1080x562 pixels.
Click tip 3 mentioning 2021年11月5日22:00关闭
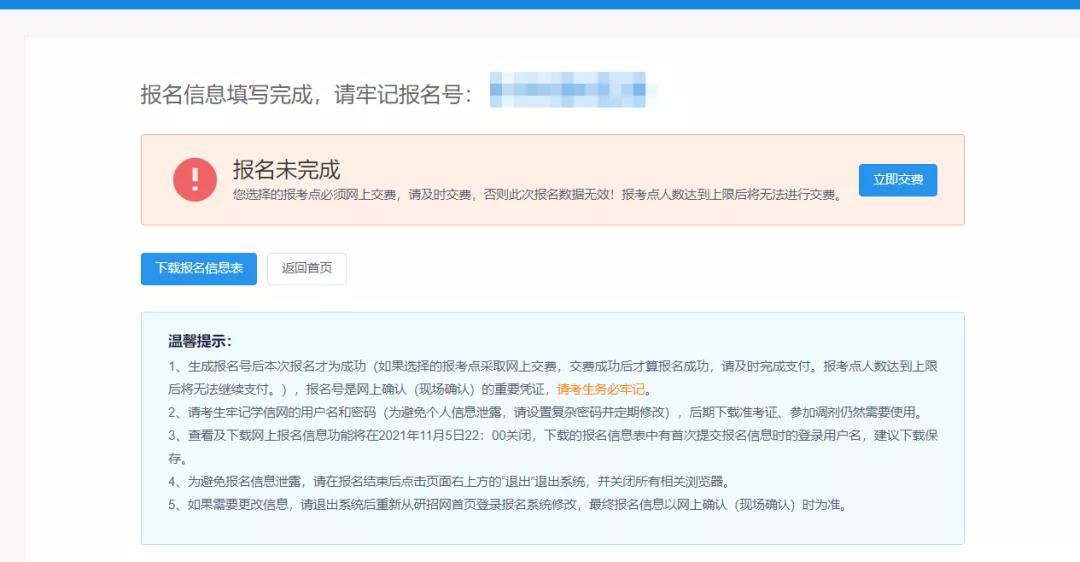[553, 446]
